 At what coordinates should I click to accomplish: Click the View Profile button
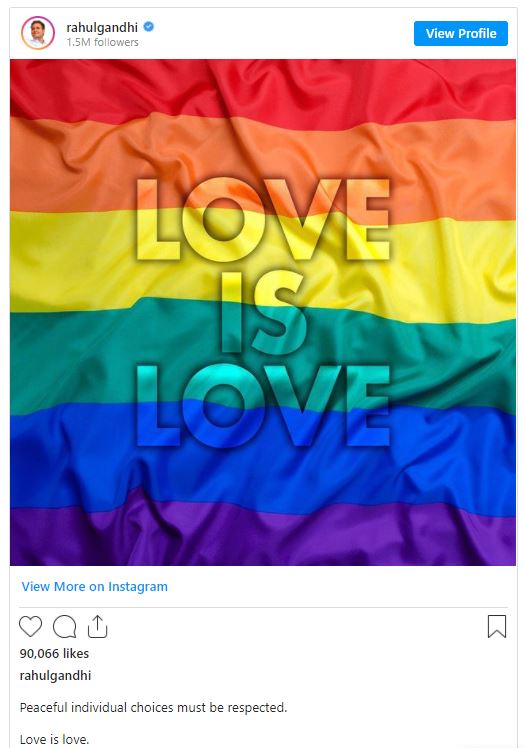click(x=461, y=33)
